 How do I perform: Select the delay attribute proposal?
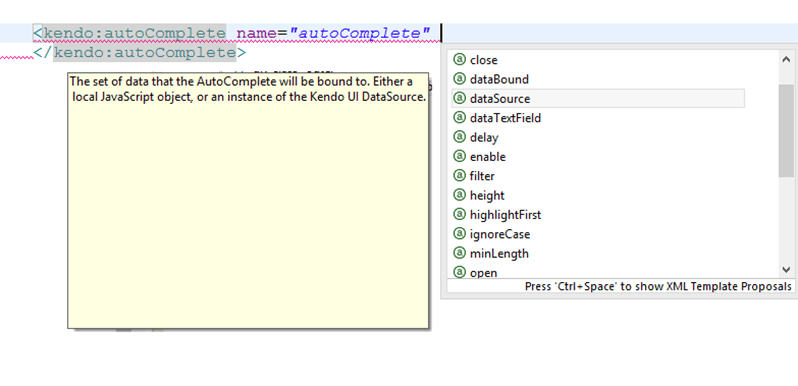(598, 137)
